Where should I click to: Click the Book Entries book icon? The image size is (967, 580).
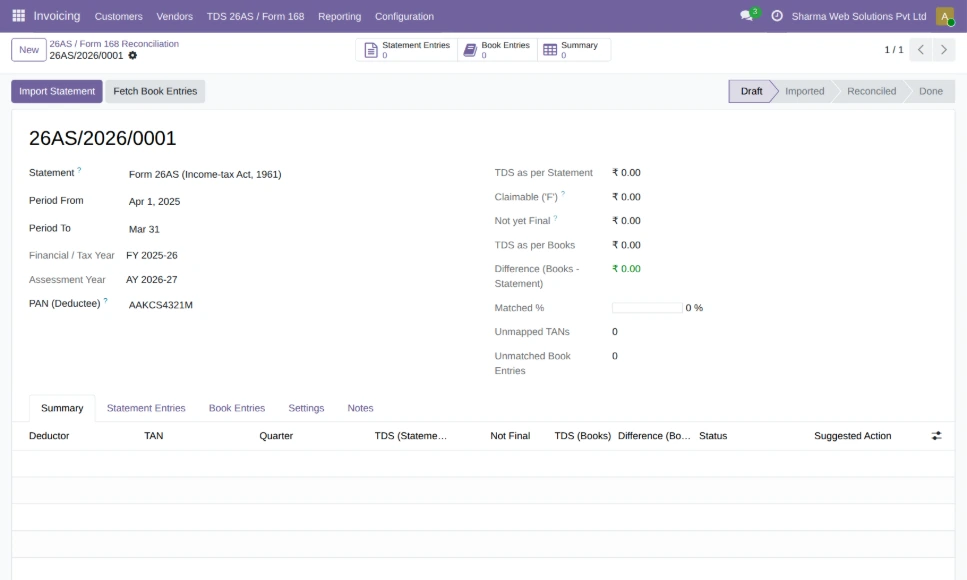pos(470,50)
